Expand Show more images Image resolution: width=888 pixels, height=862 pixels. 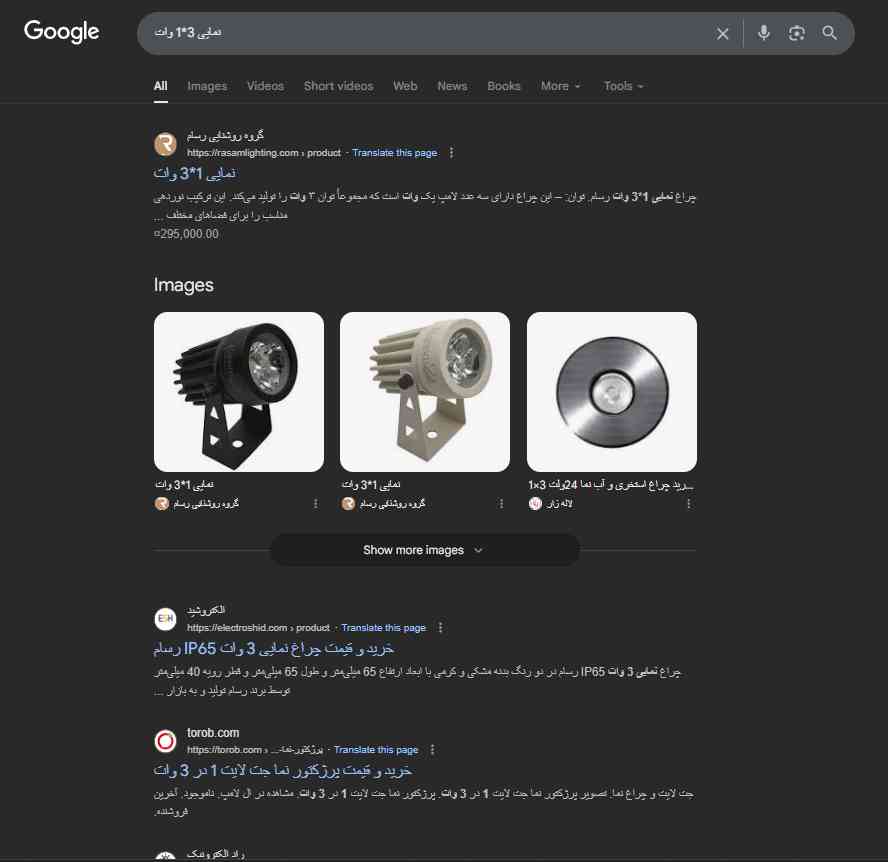(424, 550)
